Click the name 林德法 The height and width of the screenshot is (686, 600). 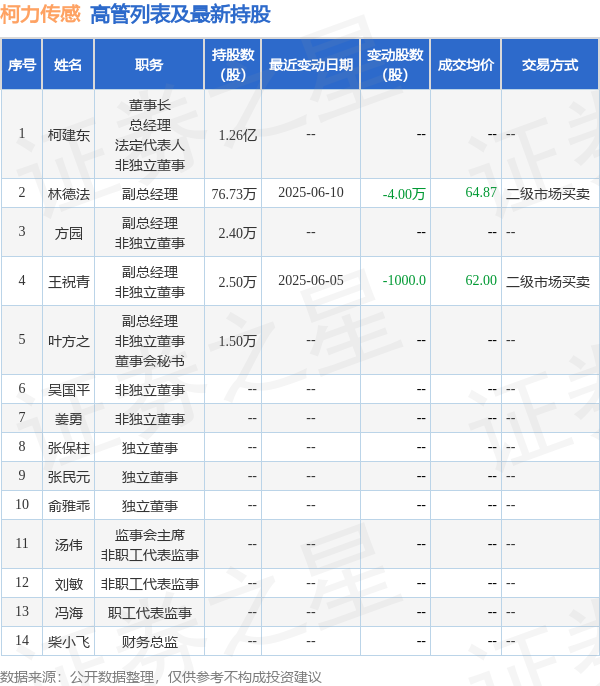(x=69, y=193)
